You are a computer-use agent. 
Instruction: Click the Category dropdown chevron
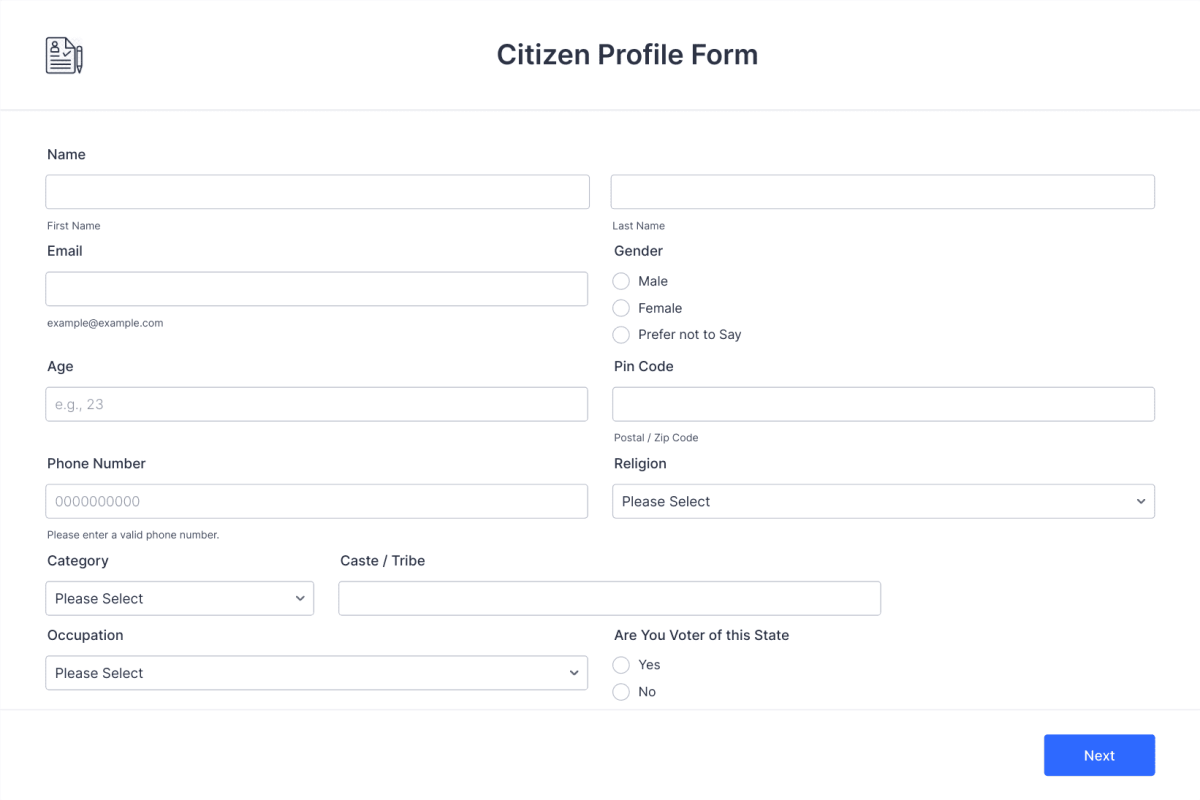tap(299, 598)
